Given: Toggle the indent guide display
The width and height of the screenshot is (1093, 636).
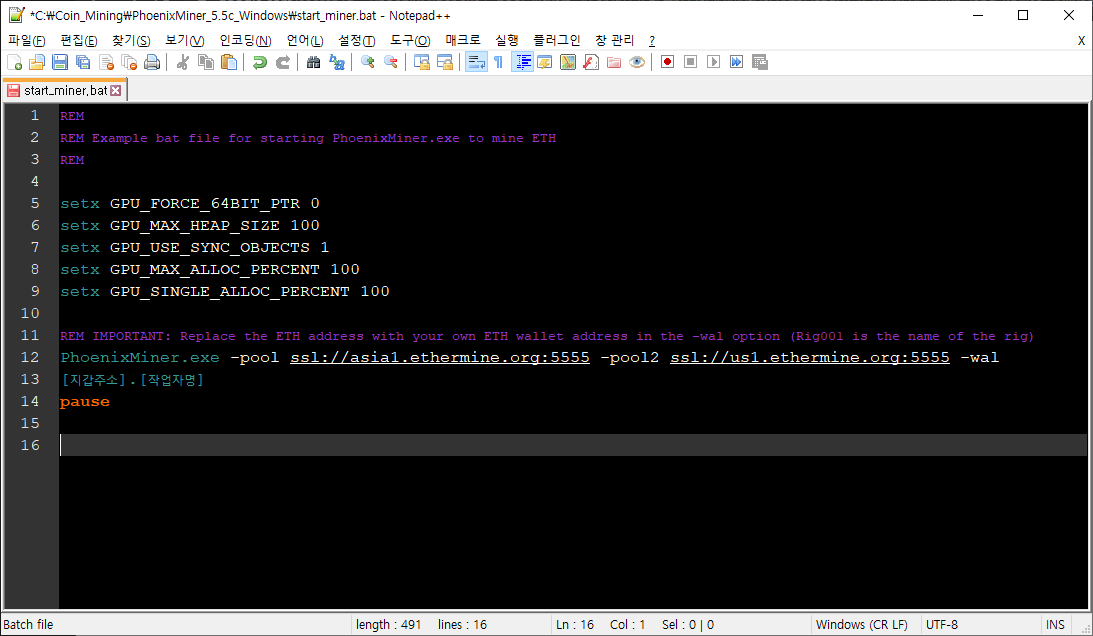Looking at the screenshot, I should click(522, 62).
